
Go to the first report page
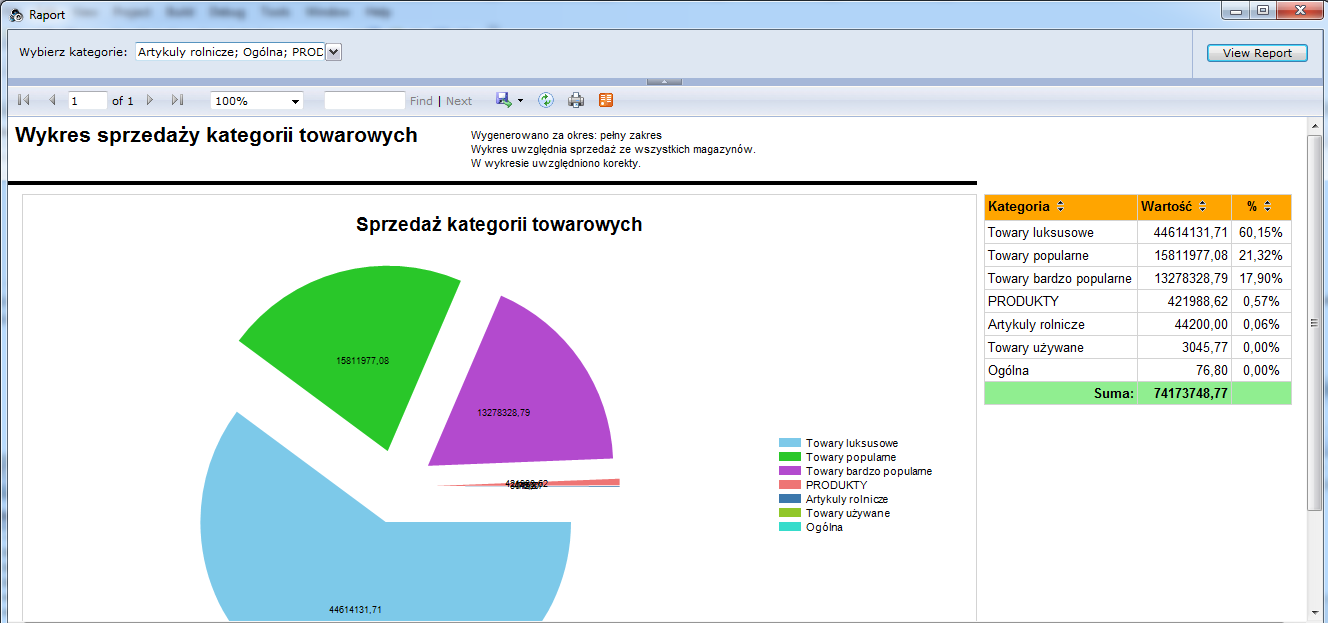24,101
